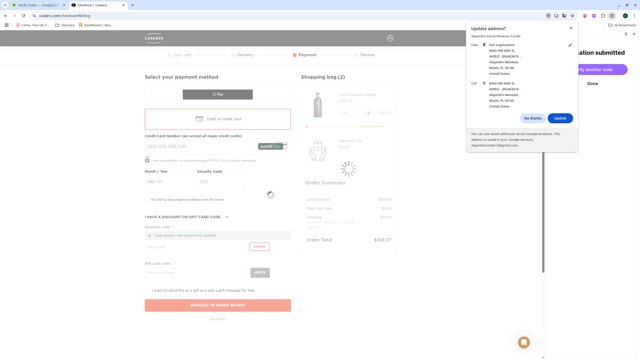Click the Go back link below the proceed button
Screen dimensions: 640x360
coord(218,319)
